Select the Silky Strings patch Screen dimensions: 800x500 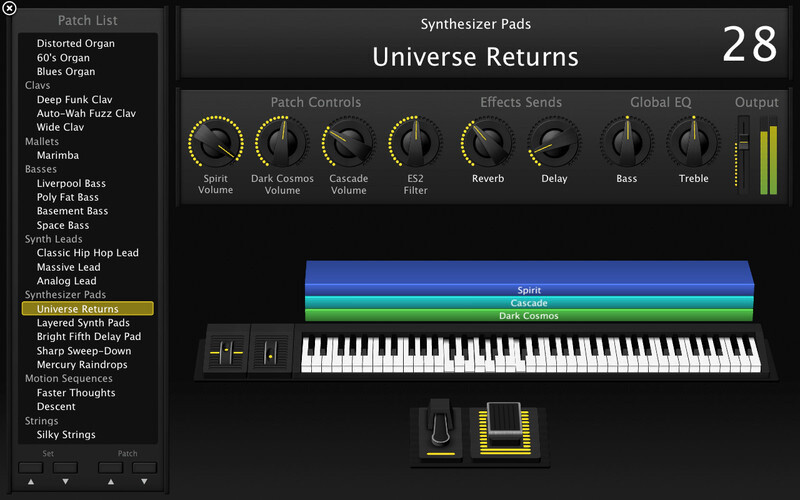(x=66, y=435)
